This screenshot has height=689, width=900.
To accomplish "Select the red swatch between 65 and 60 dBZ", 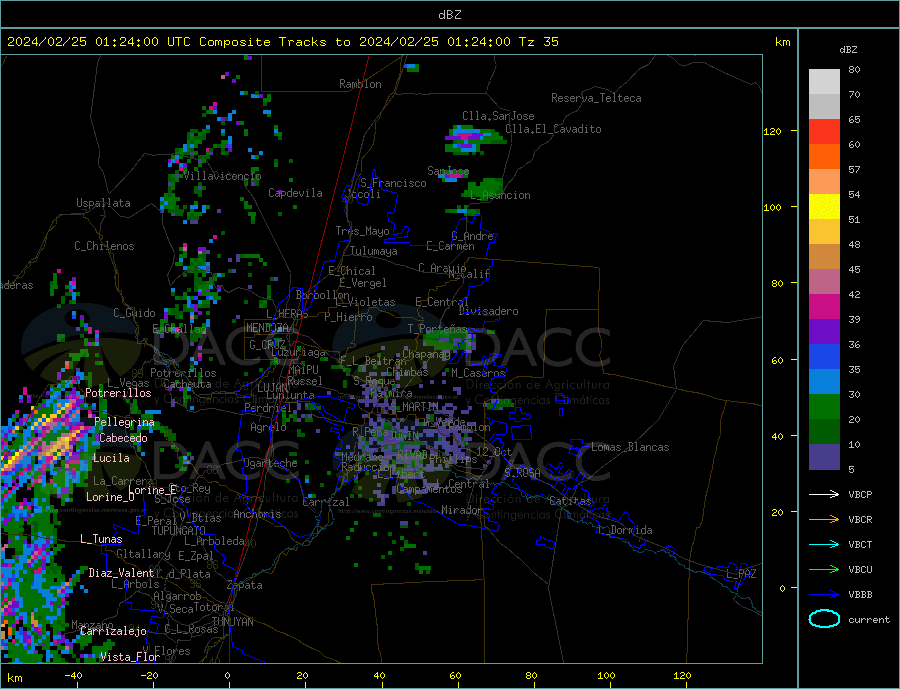I will coord(824,131).
